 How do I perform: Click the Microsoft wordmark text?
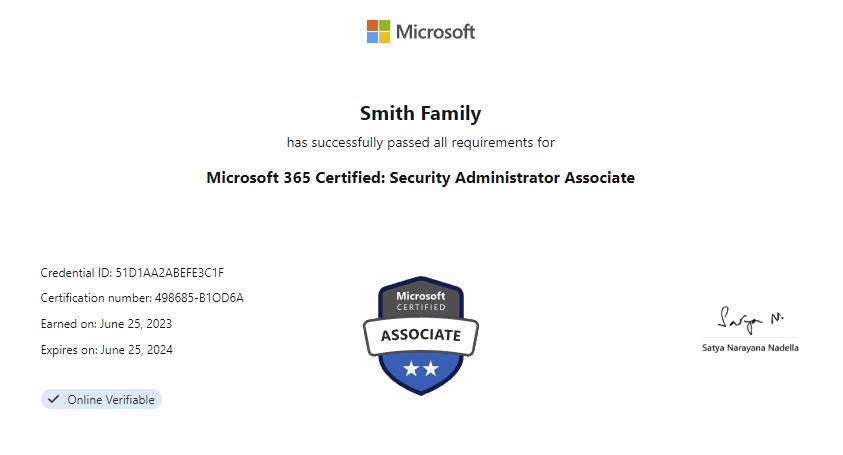(x=435, y=32)
